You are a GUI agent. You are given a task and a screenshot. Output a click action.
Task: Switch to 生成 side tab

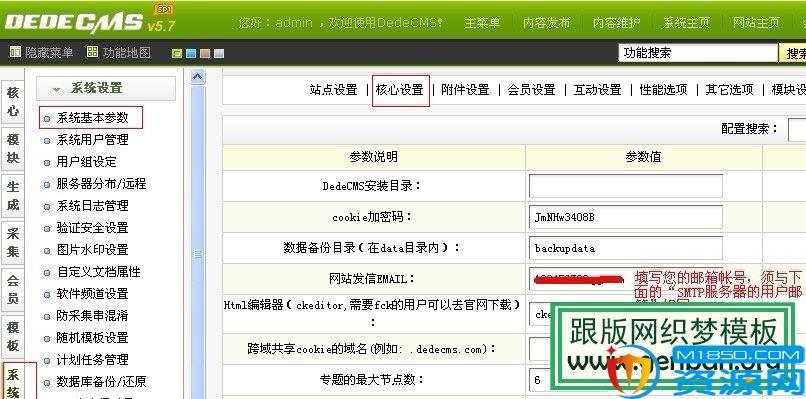coord(12,195)
